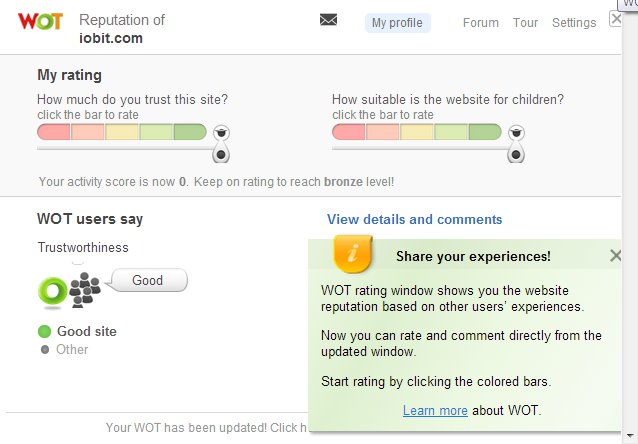Screen dimensions: 638x444
Task: Click the face icon beside the child suitability bar
Action: point(516,132)
